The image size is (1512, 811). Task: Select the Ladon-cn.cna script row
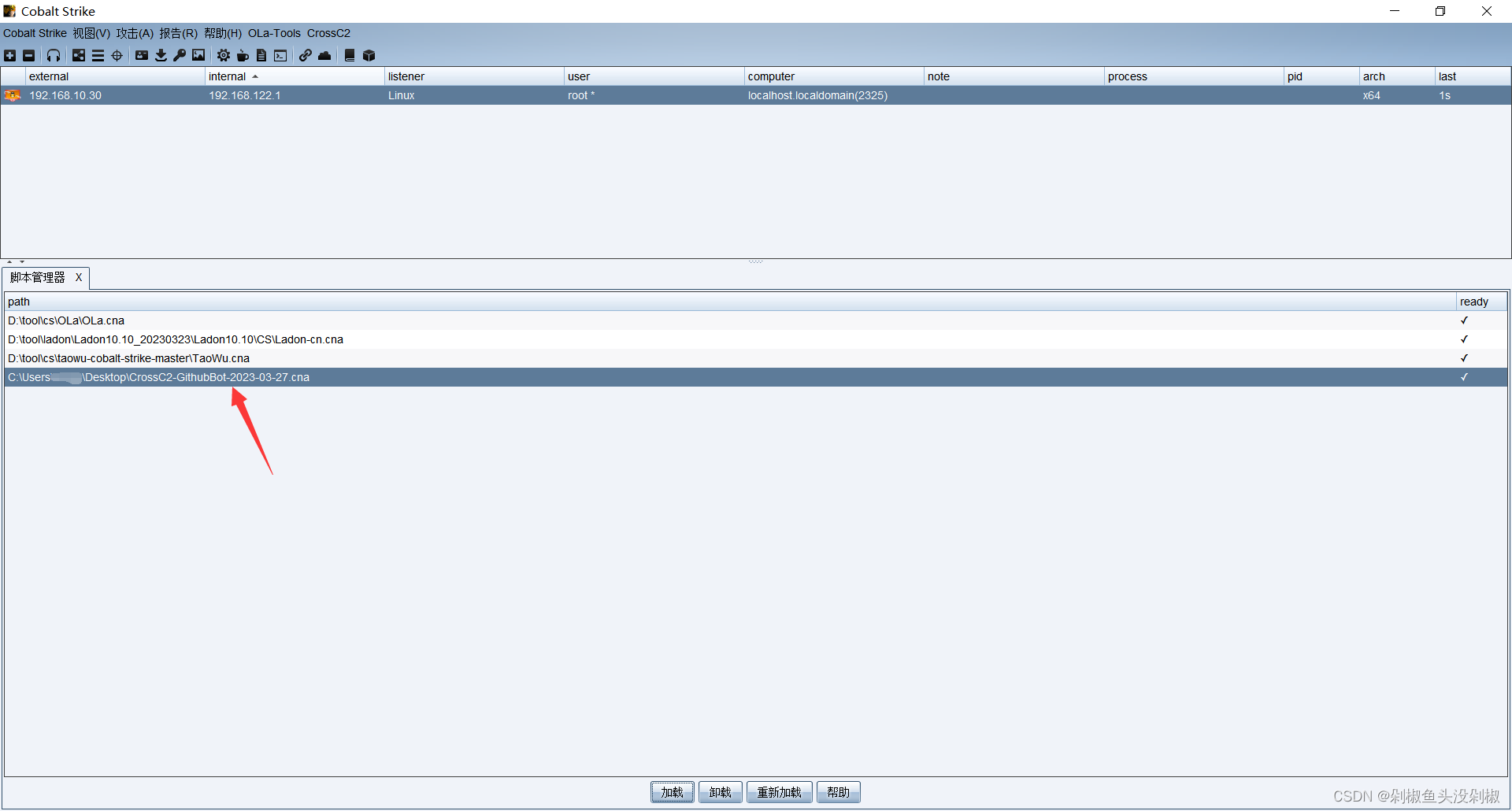pos(755,339)
